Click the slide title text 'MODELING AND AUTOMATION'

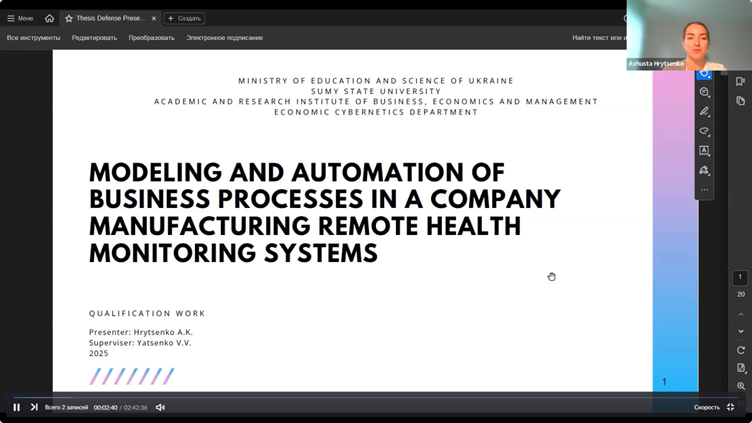(x=296, y=173)
